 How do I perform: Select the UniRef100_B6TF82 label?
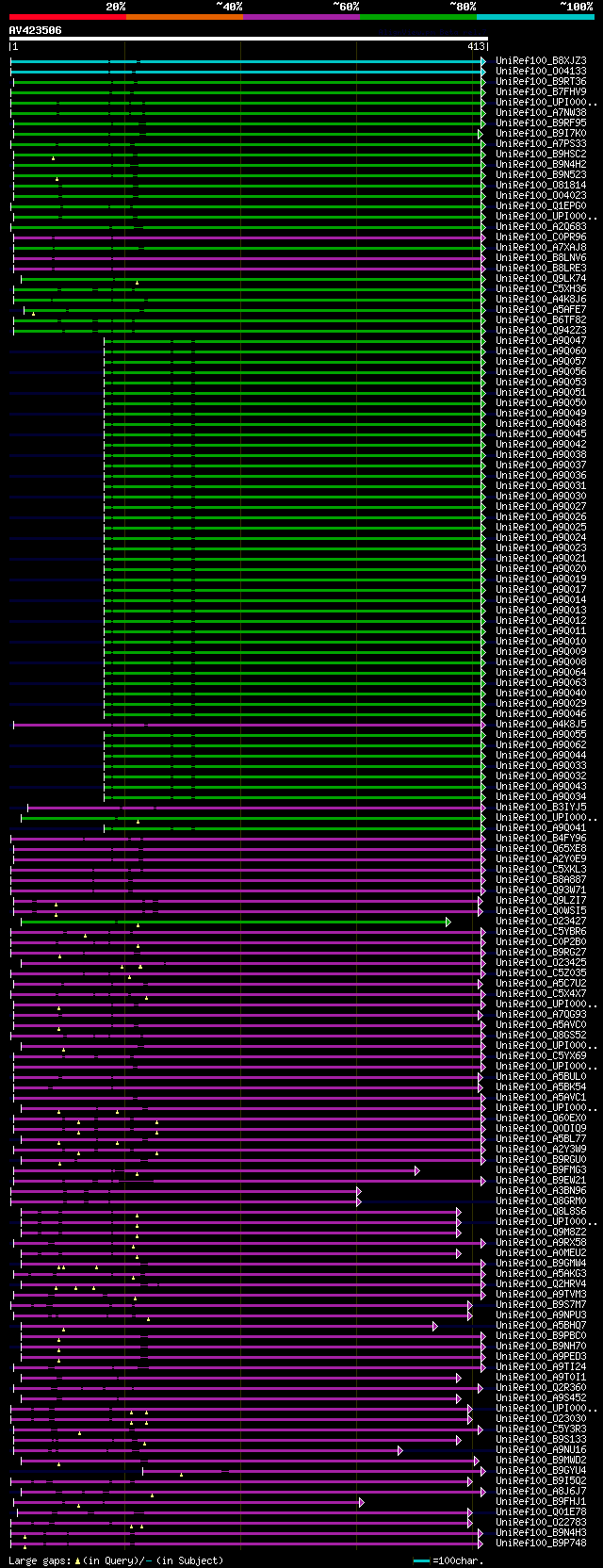pyautogui.click(x=541, y=319)
